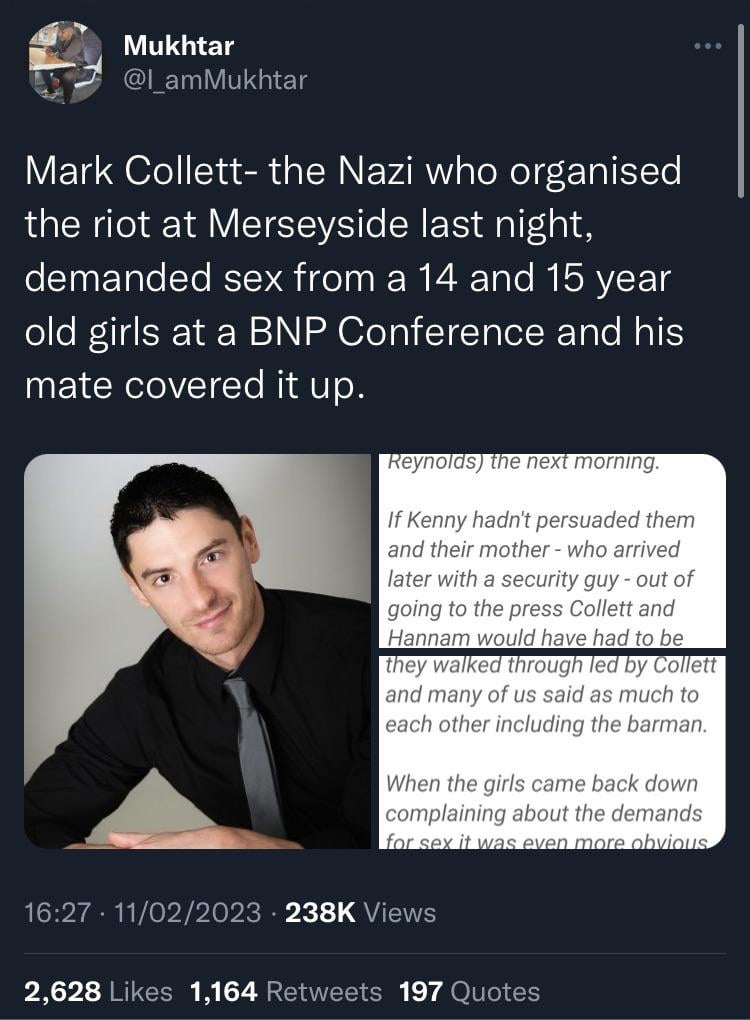Click the display name Mukhtar
This screenshot has width=750, height=1020.
tap(178, 45)
